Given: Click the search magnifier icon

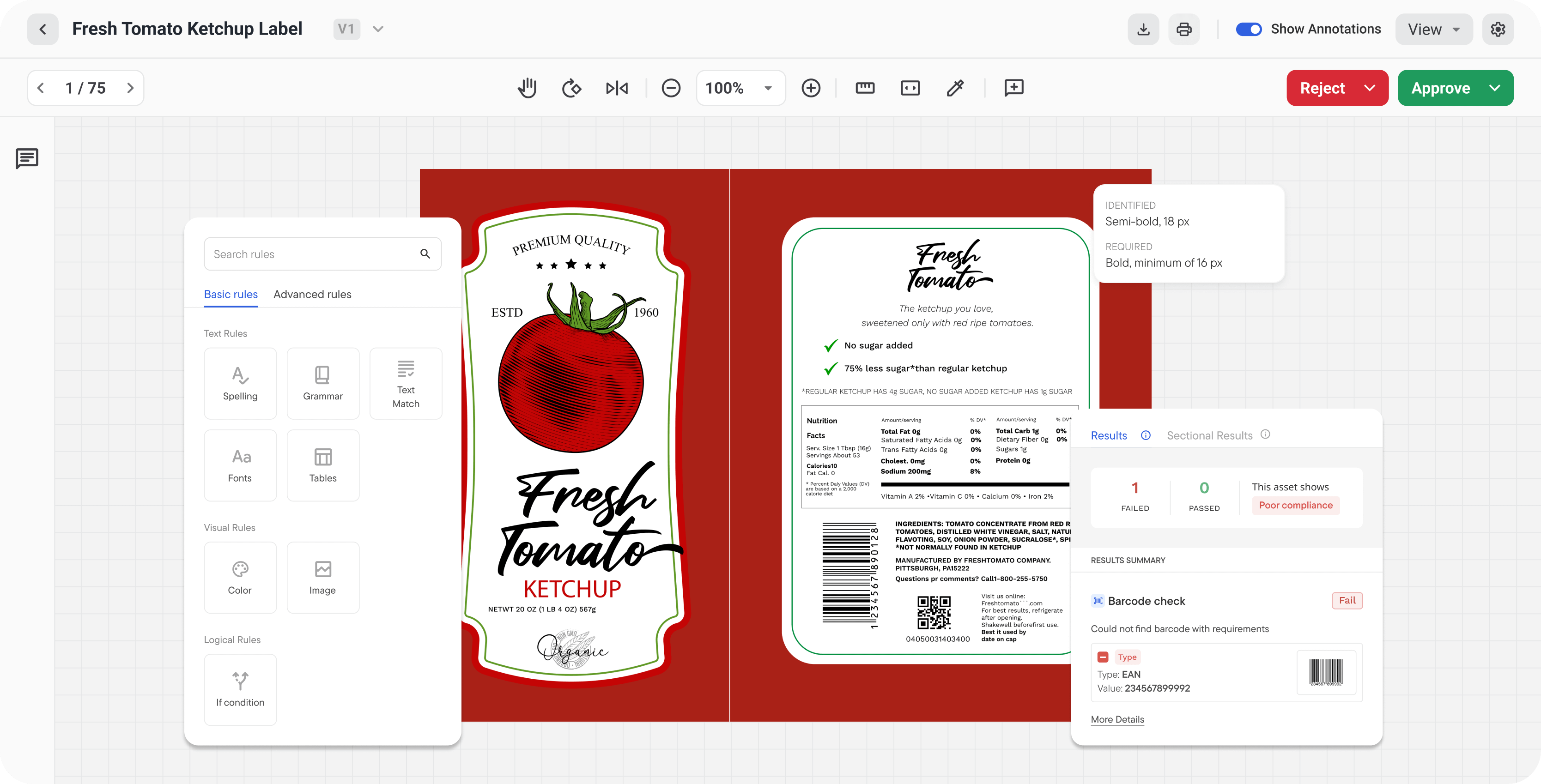Looking at the screenshot, I should point(425,254).
